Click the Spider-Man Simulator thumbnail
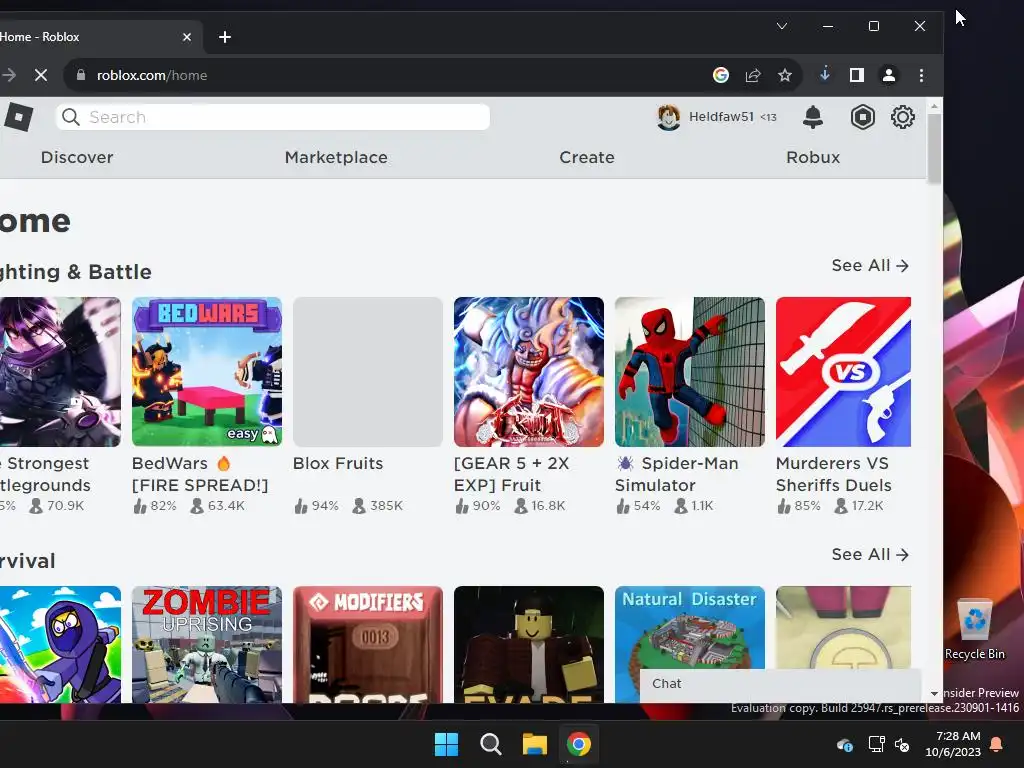The height and width of the screenshot is (768, 1024). tap(690, 372)
